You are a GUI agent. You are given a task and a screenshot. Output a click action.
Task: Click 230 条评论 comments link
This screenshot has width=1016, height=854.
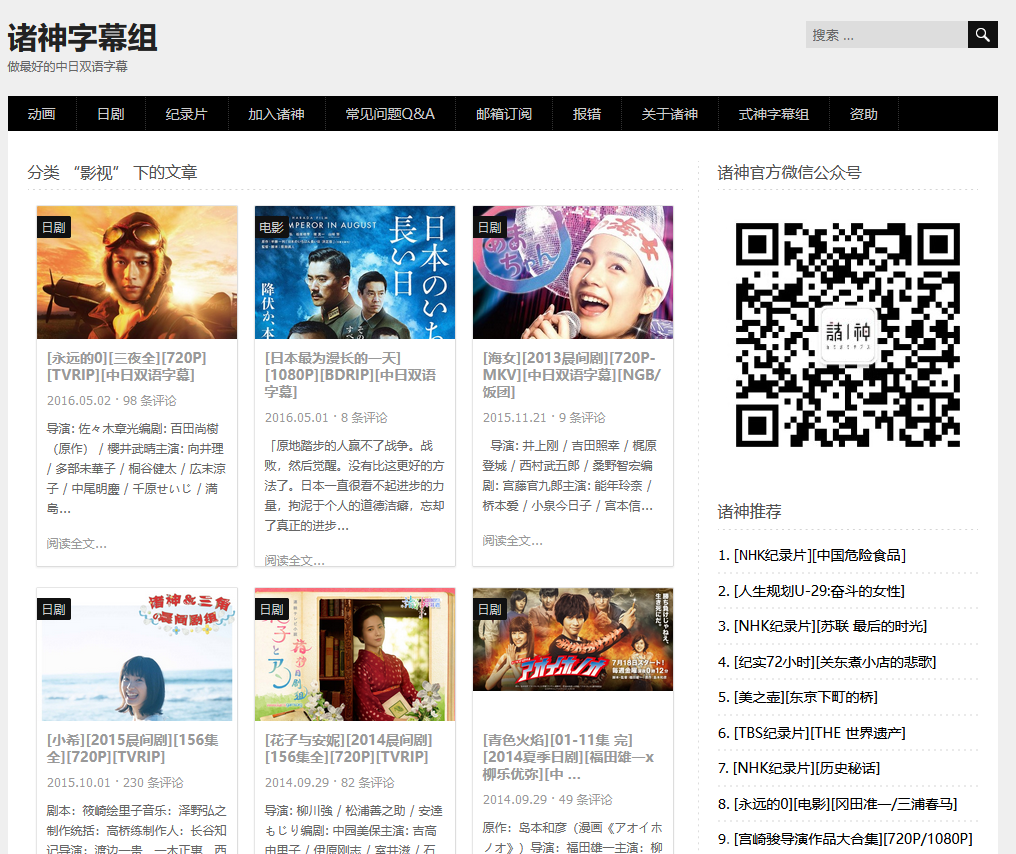[x=154, y=783]
